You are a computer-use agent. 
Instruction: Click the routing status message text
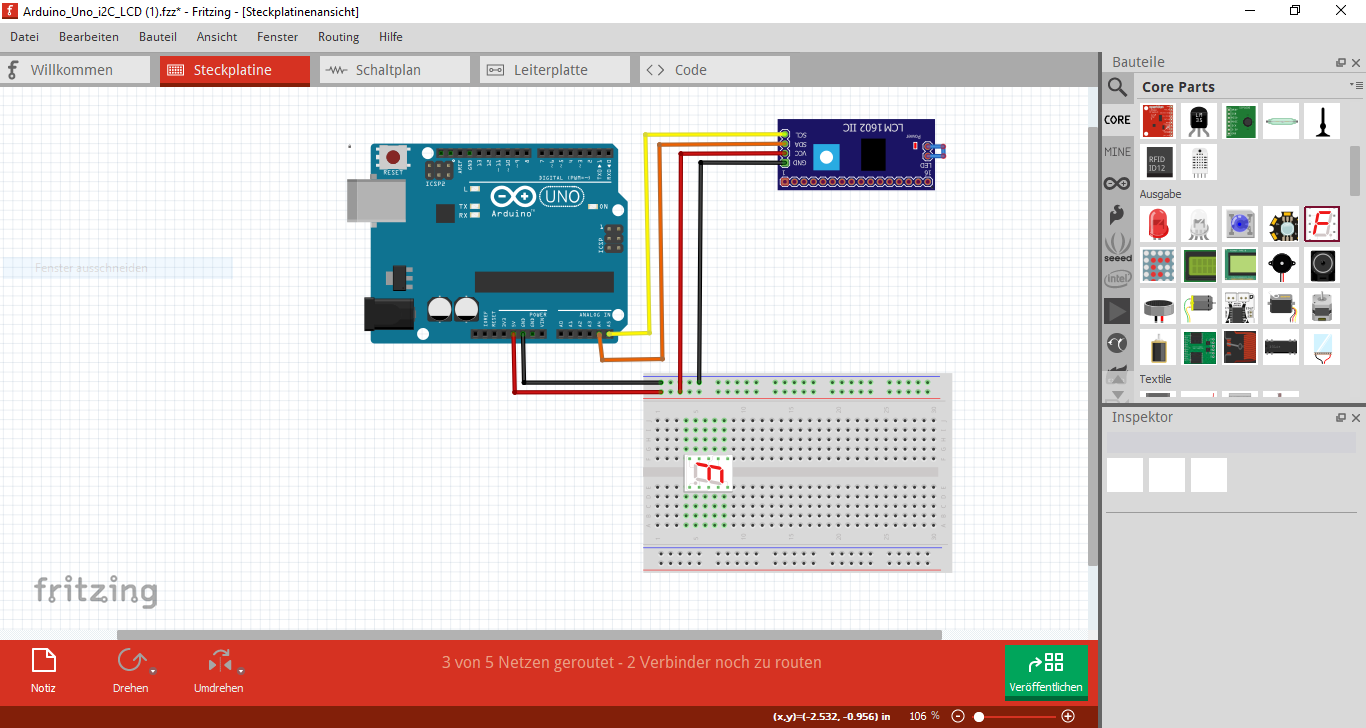(x=632, y=662)
